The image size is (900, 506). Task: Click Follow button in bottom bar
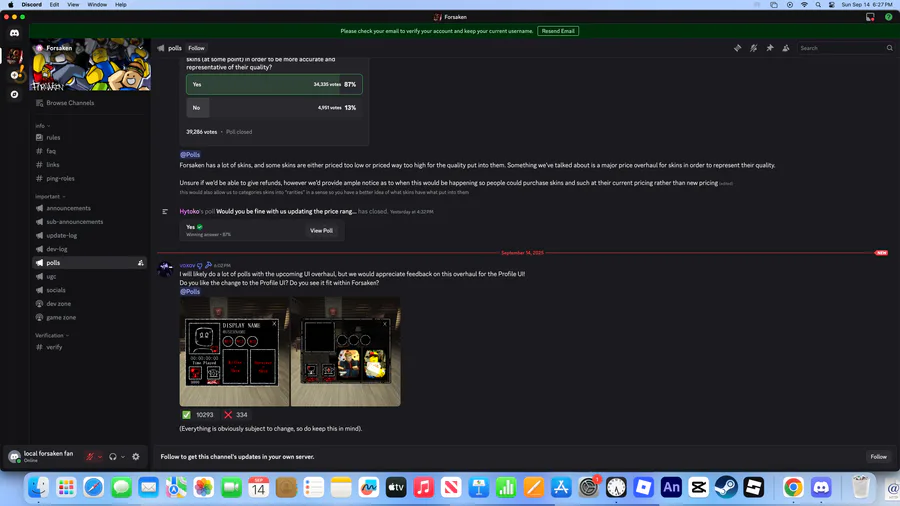(x=878, y=457)
